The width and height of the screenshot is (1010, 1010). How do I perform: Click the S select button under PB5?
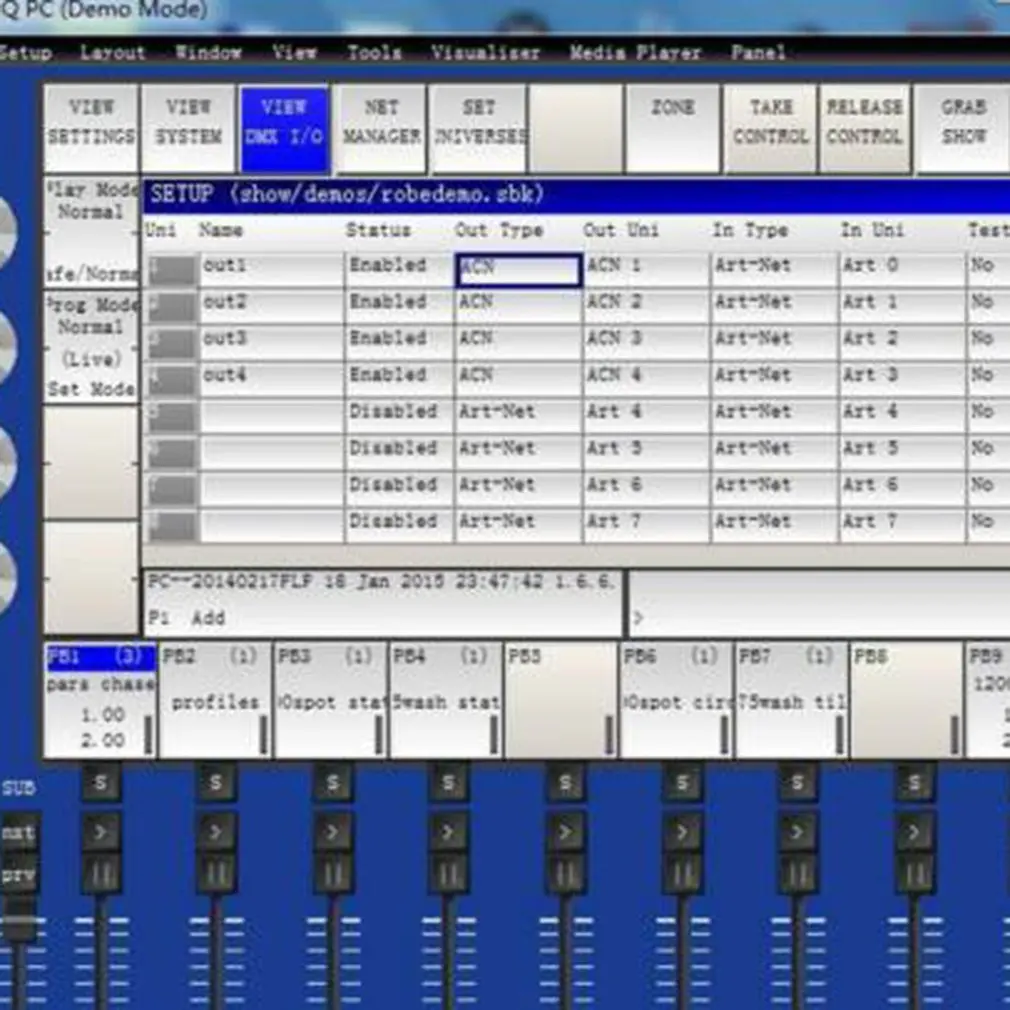coord(566,782)
